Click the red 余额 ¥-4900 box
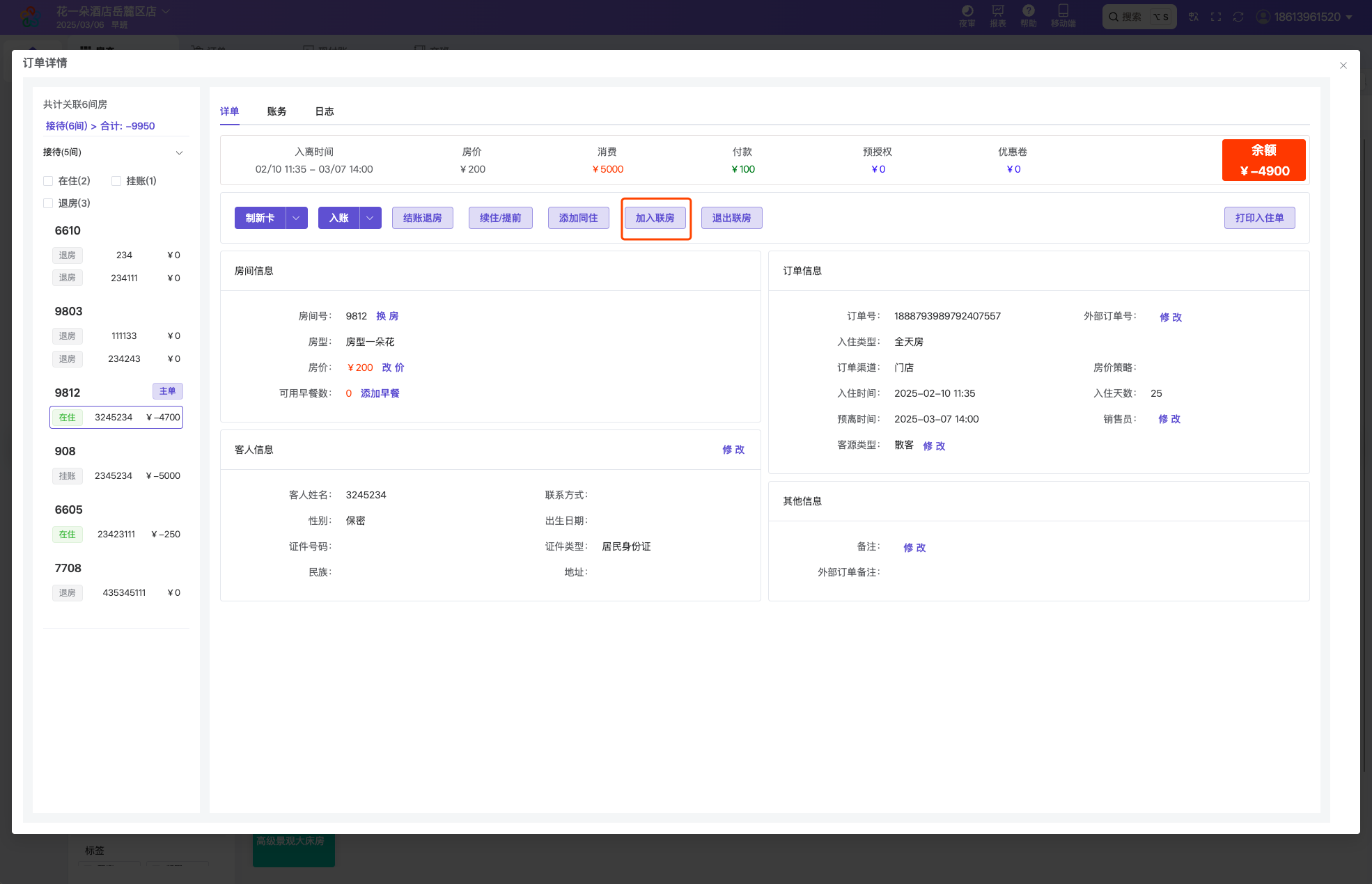Screen dimensions: 1372x884 coord(1264,160)
